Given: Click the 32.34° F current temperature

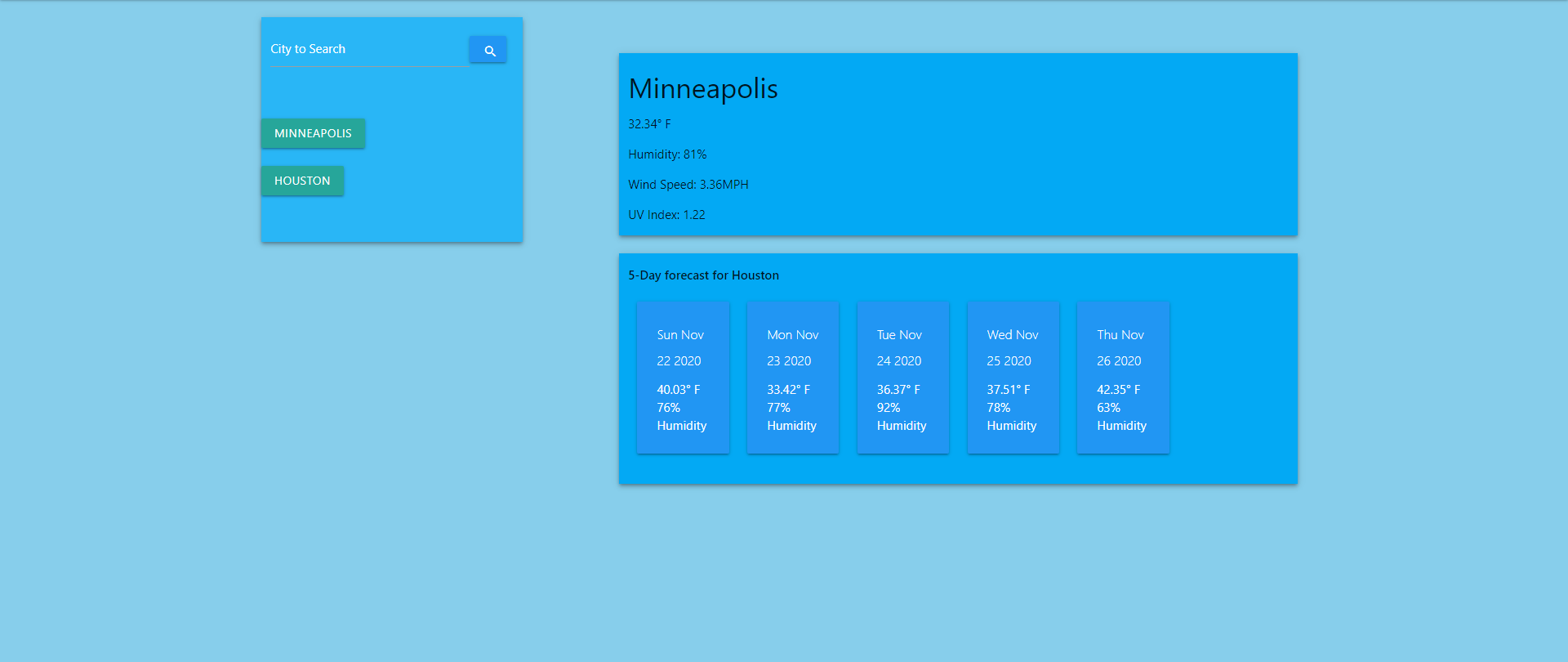Looking at the screenshot, I should click(x=649, y=124).
